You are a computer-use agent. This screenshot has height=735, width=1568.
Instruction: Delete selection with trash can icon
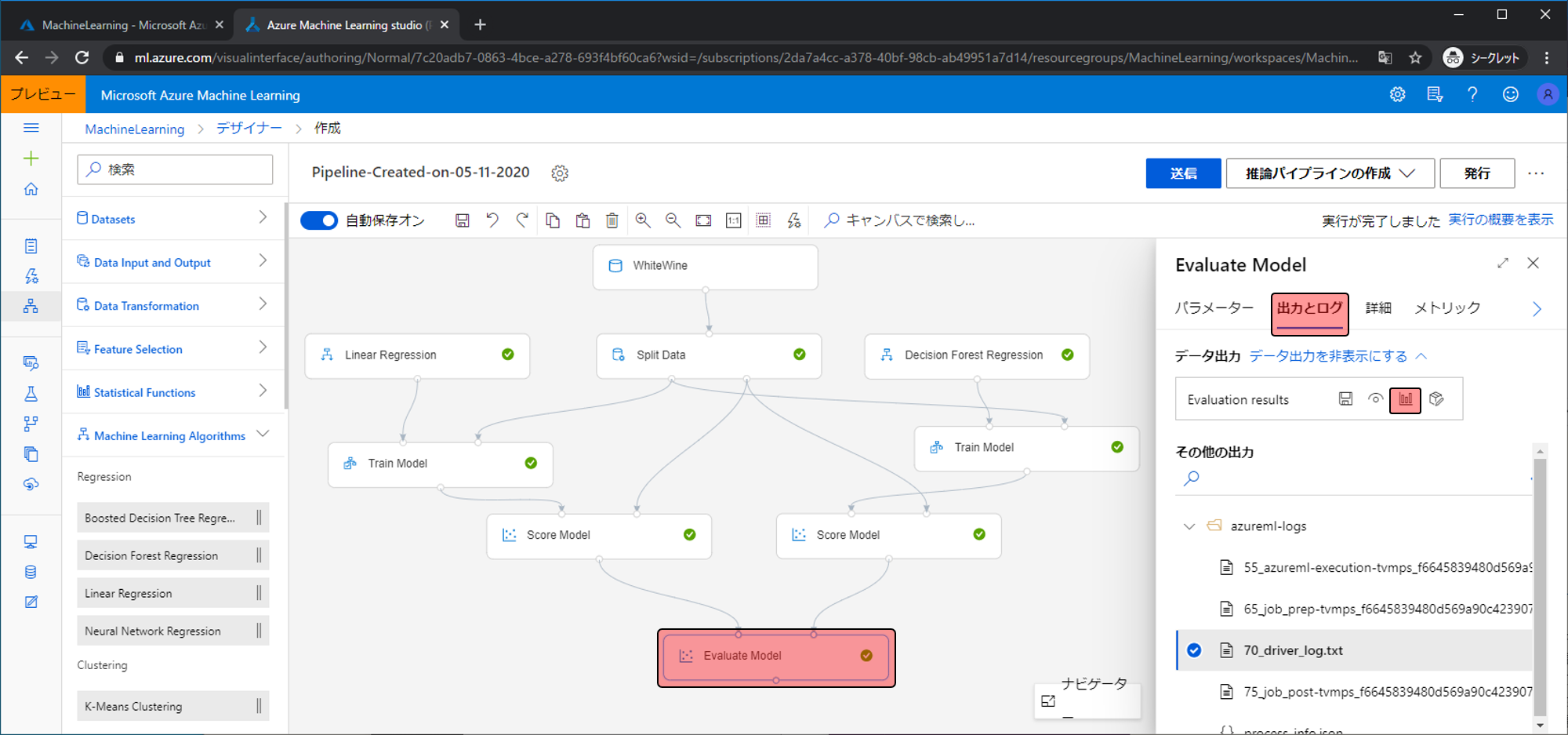(612, 220)
